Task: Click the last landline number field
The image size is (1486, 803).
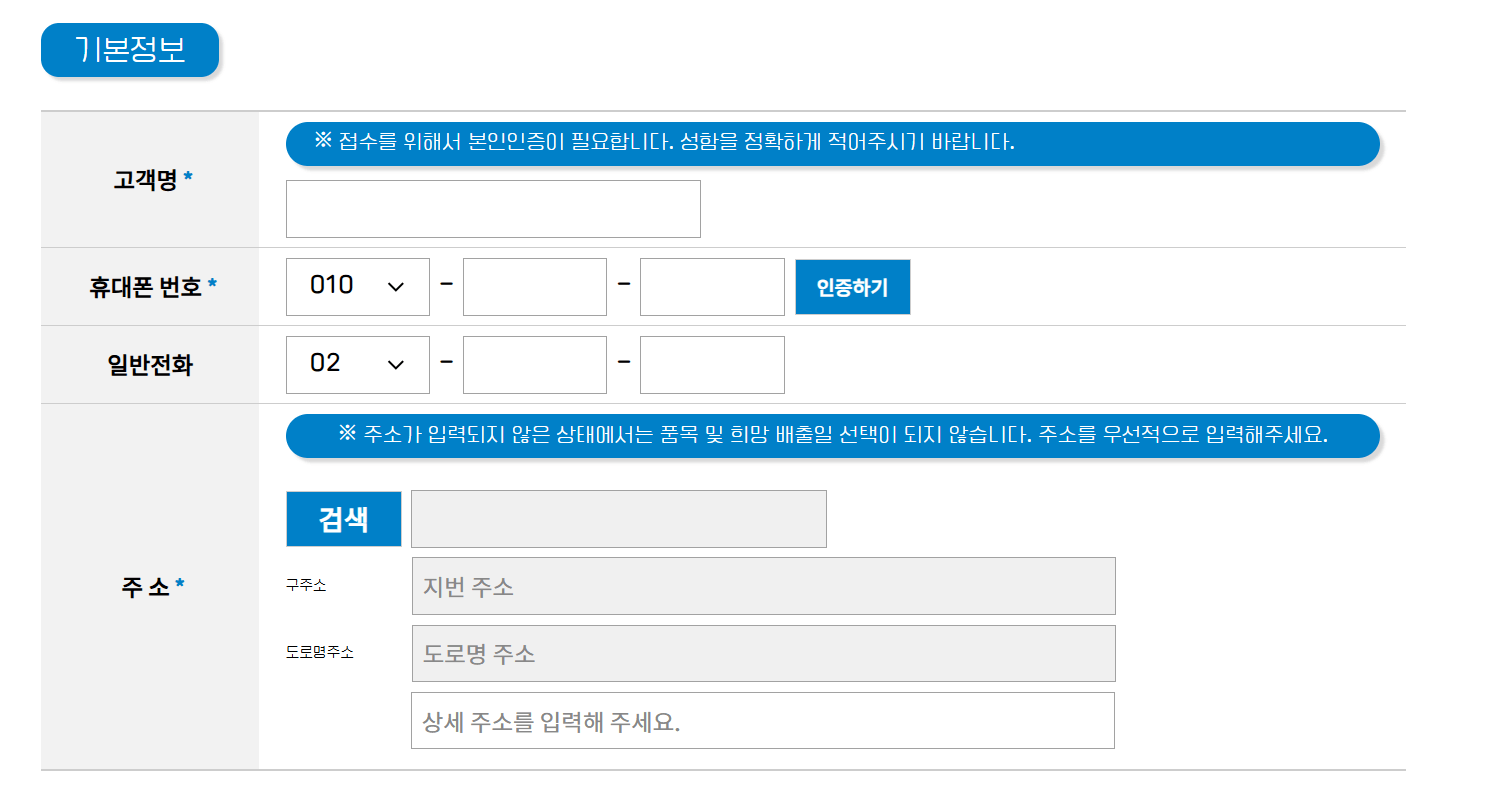Action: click(712, 364)
